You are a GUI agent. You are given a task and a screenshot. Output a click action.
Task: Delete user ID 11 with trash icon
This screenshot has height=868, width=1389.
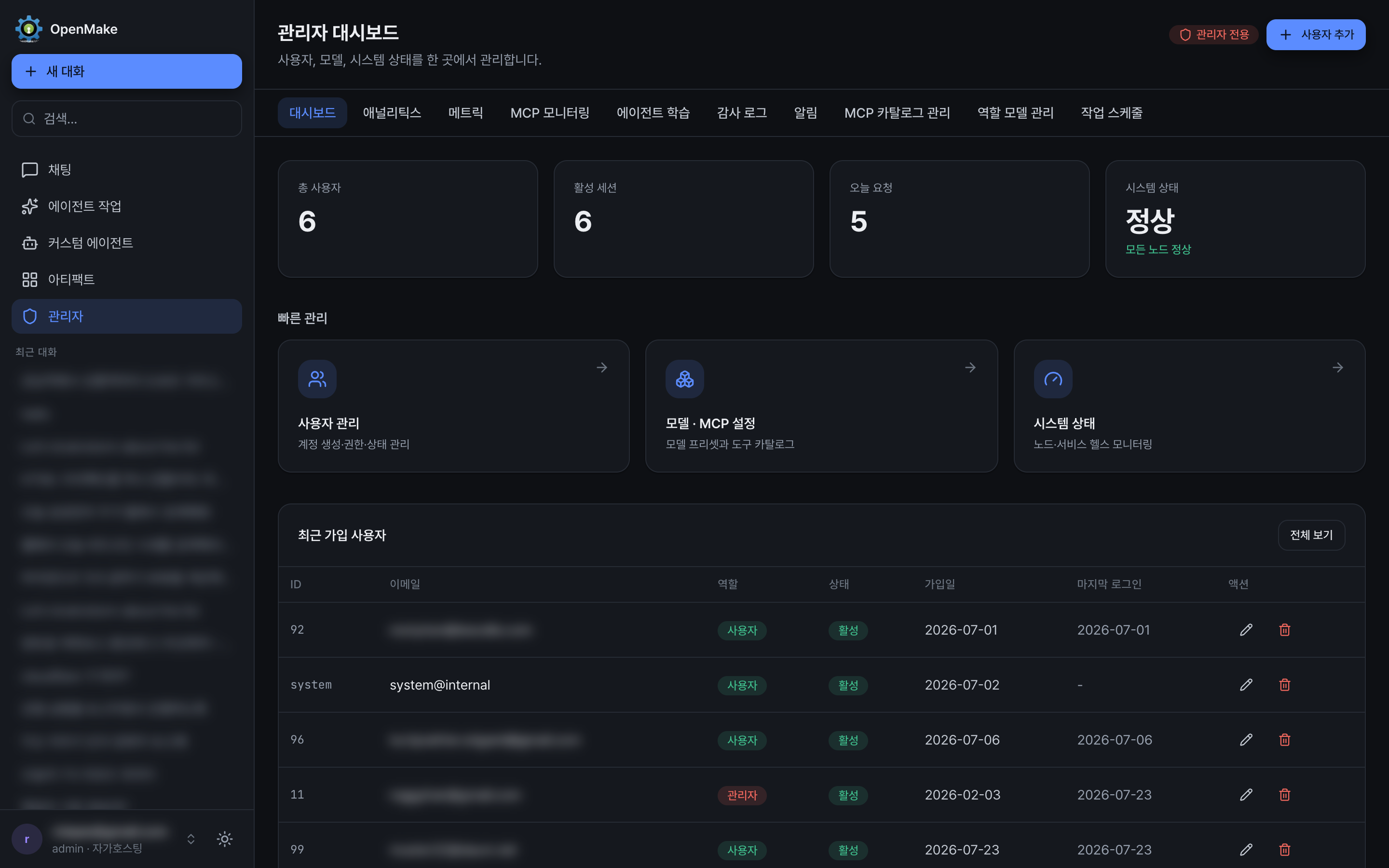(1284, 795)
